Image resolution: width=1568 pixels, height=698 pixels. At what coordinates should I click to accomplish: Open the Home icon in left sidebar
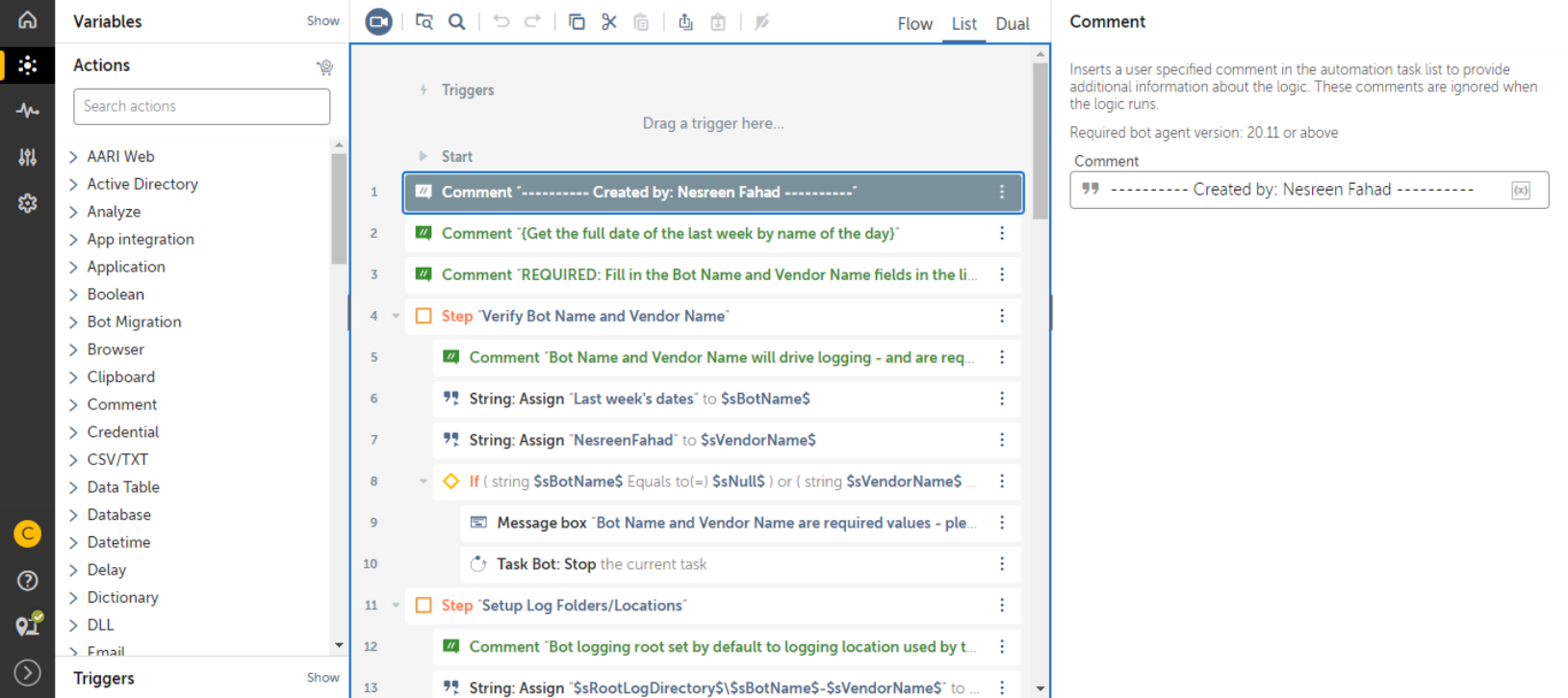27,19
